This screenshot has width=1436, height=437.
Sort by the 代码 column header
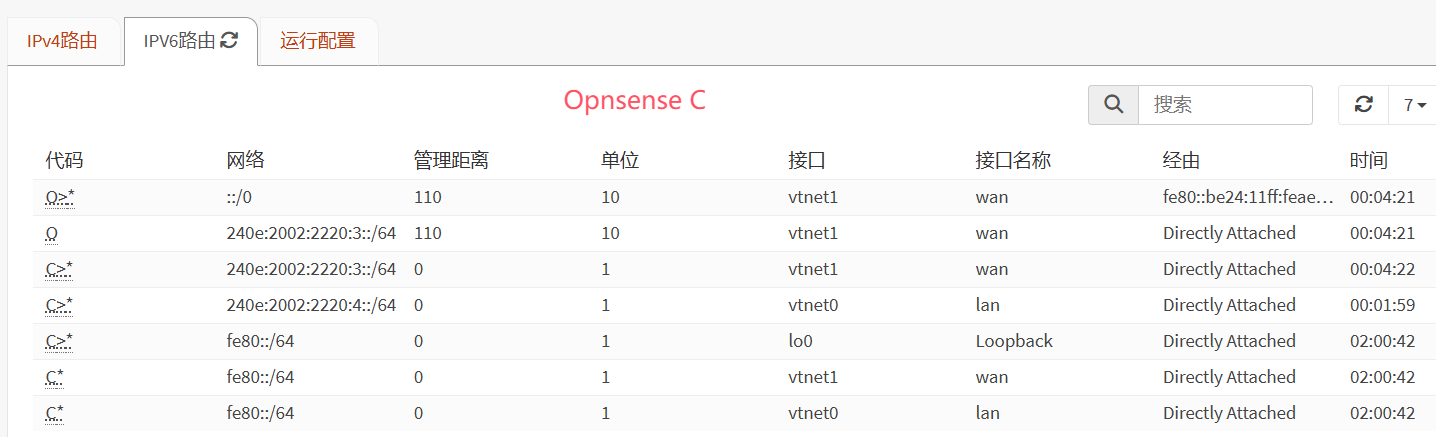[64, 160]
